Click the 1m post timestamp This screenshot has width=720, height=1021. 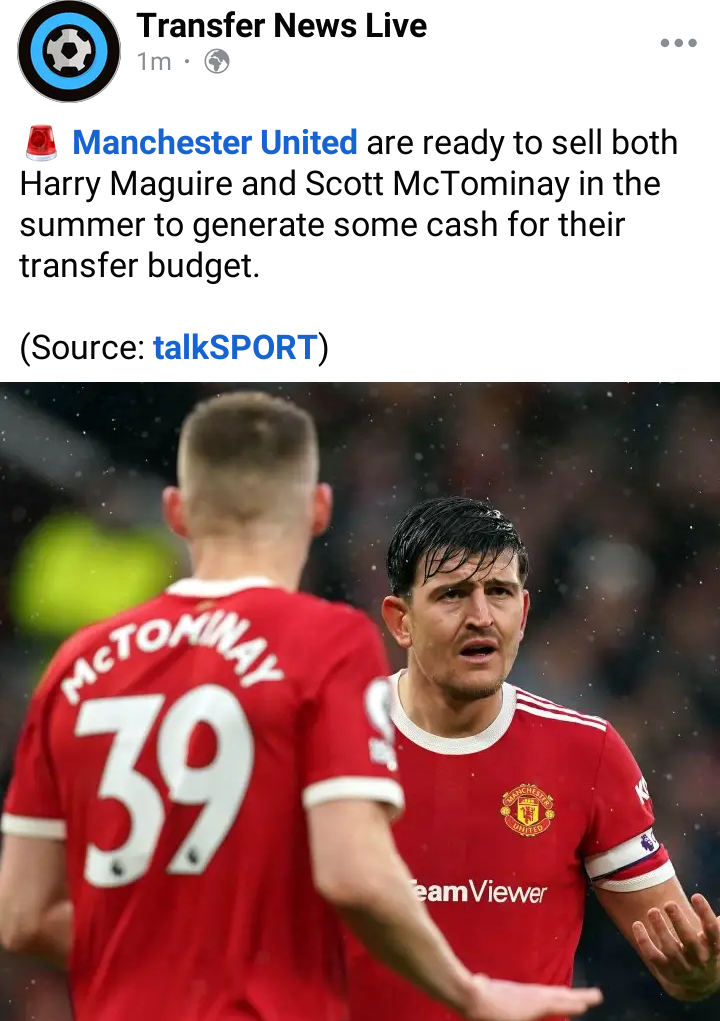154,62
